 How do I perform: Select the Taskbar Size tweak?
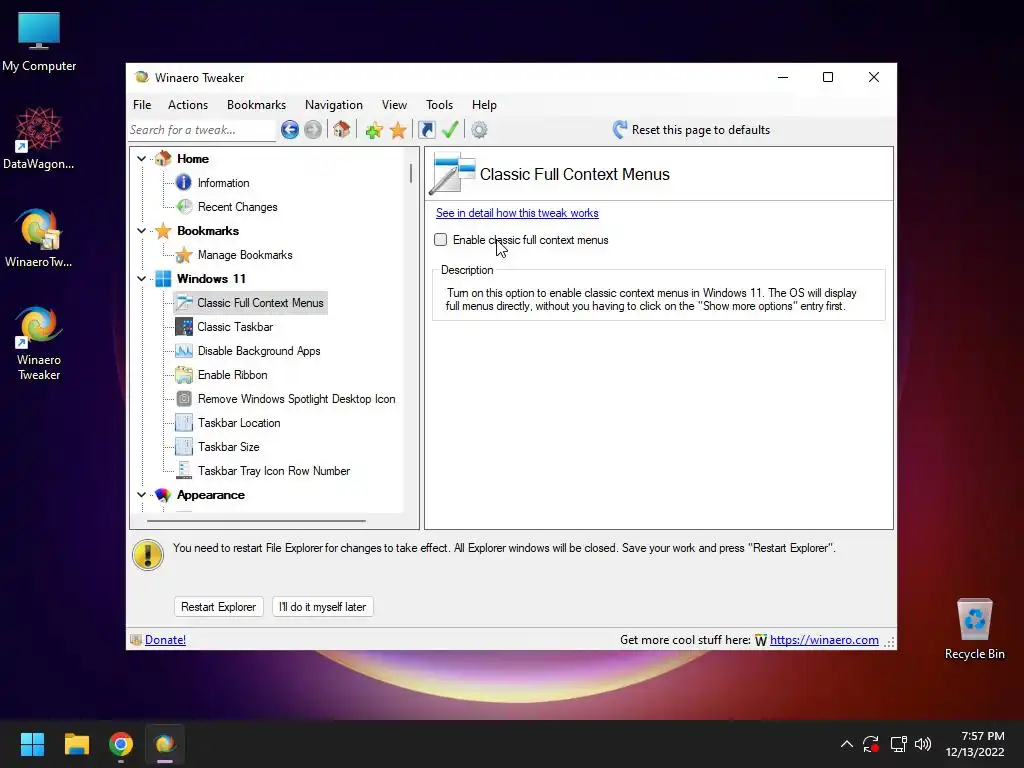point(229,447)
